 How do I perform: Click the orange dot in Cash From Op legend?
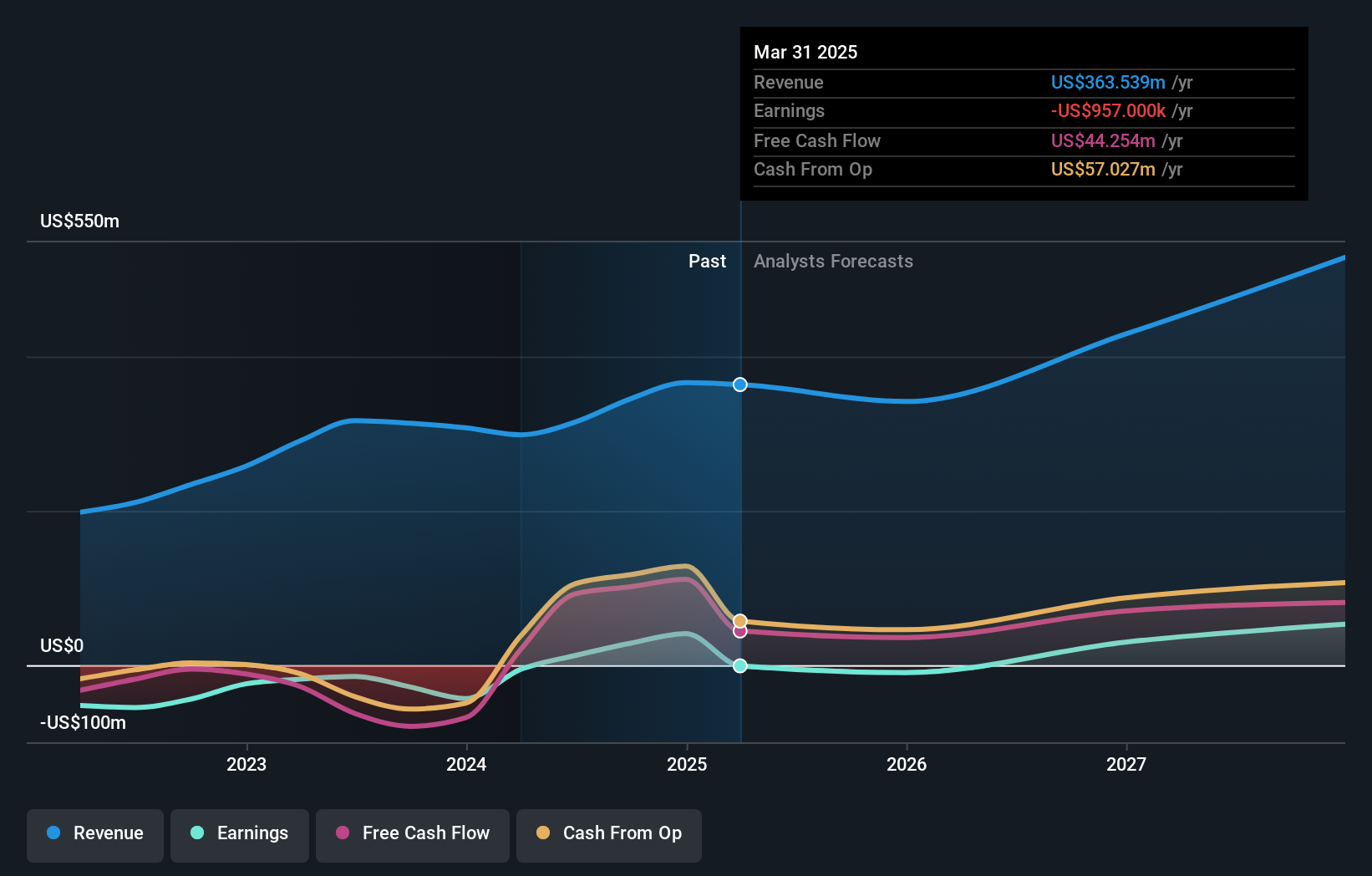coord(543,833)
